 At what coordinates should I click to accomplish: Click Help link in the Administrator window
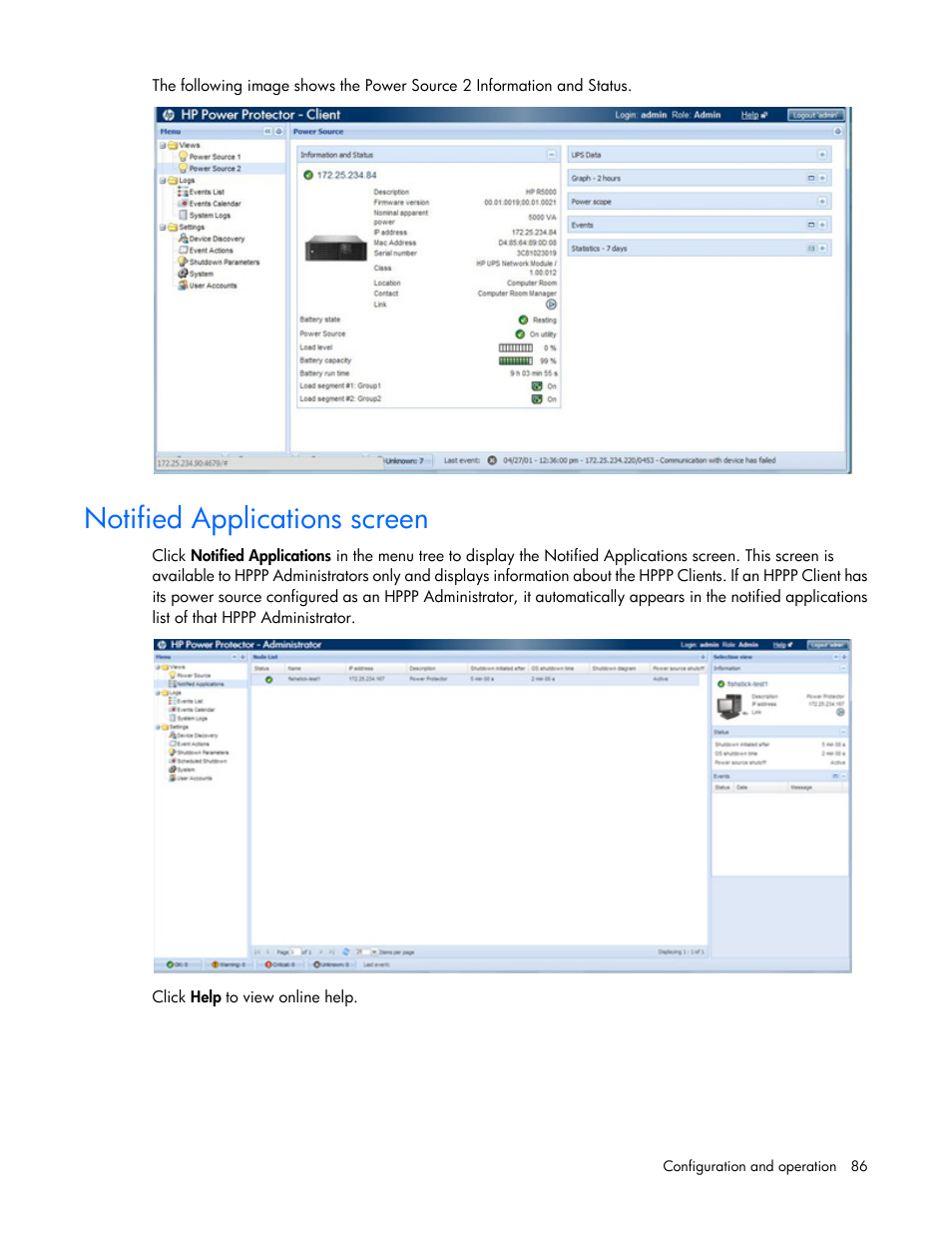point(781,645)
